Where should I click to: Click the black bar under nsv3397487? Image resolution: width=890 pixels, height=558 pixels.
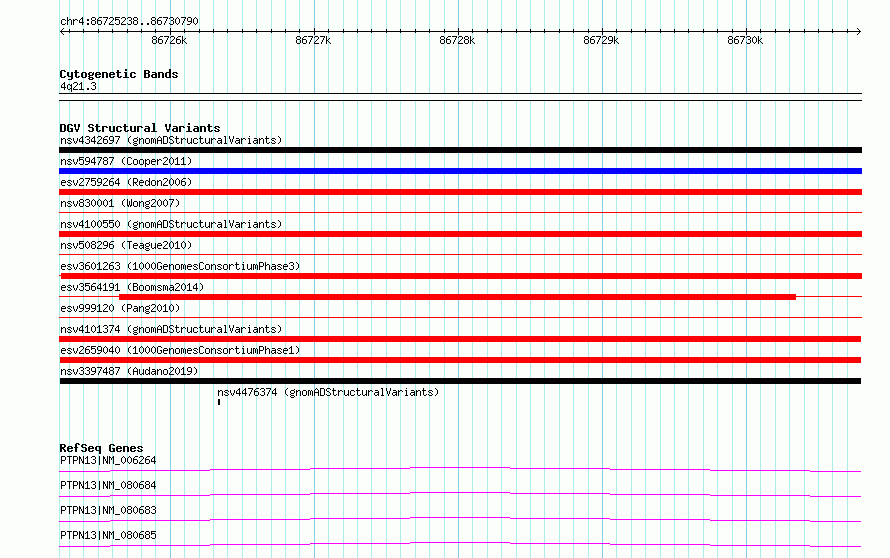click(460, 381)
